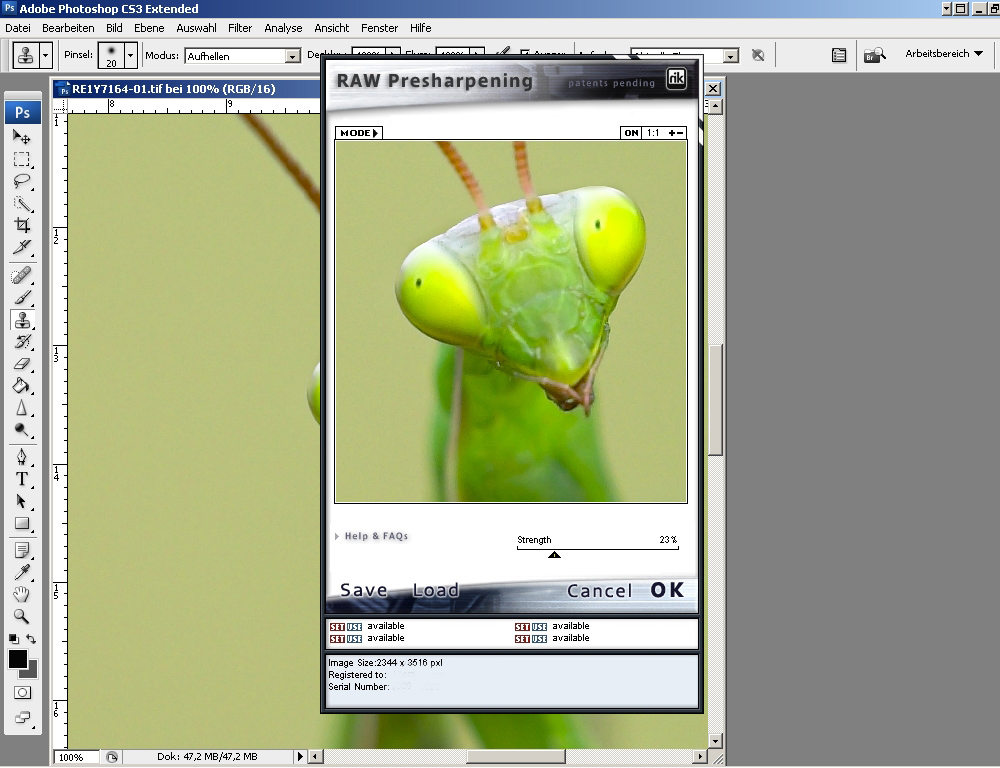Open the tool preset picker arrow

point(45,55)
